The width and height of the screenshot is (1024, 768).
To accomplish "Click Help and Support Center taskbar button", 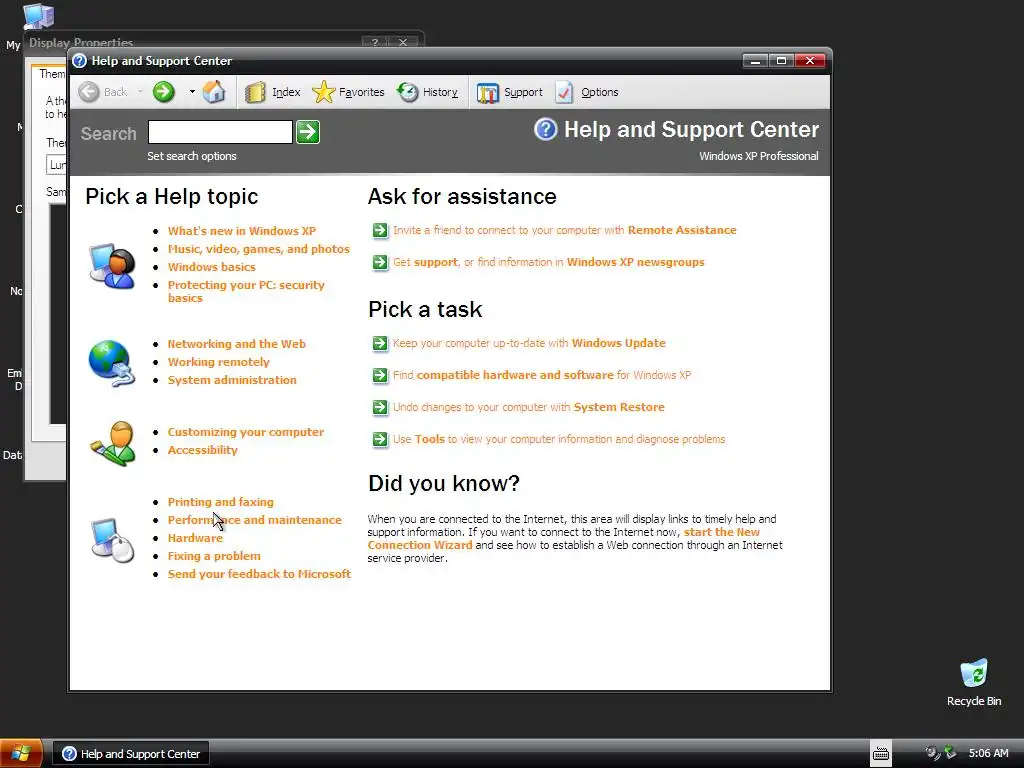I will (x=131, y=754).
